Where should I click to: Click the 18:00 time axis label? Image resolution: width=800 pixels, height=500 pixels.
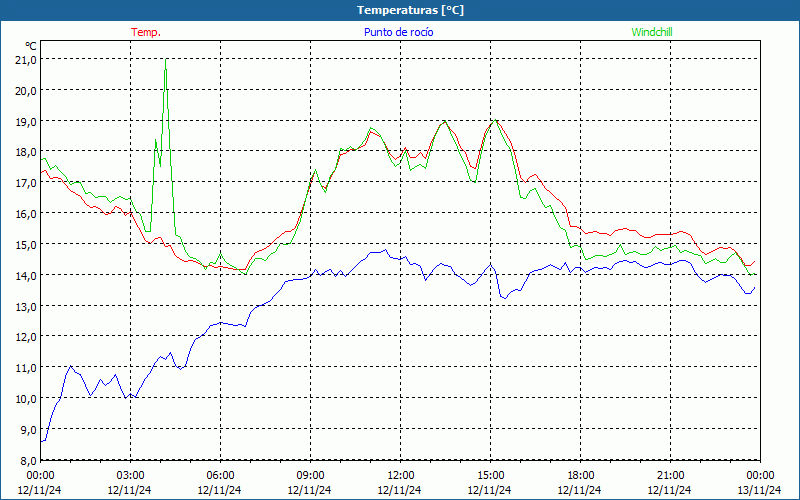tap(580, 476)
